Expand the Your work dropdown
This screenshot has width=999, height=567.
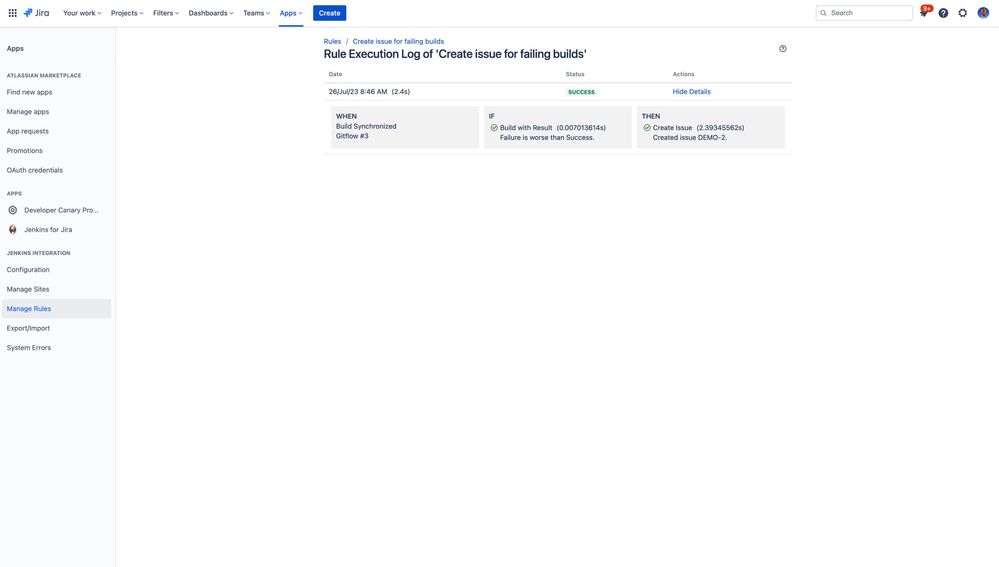click(x=82, y=13)
